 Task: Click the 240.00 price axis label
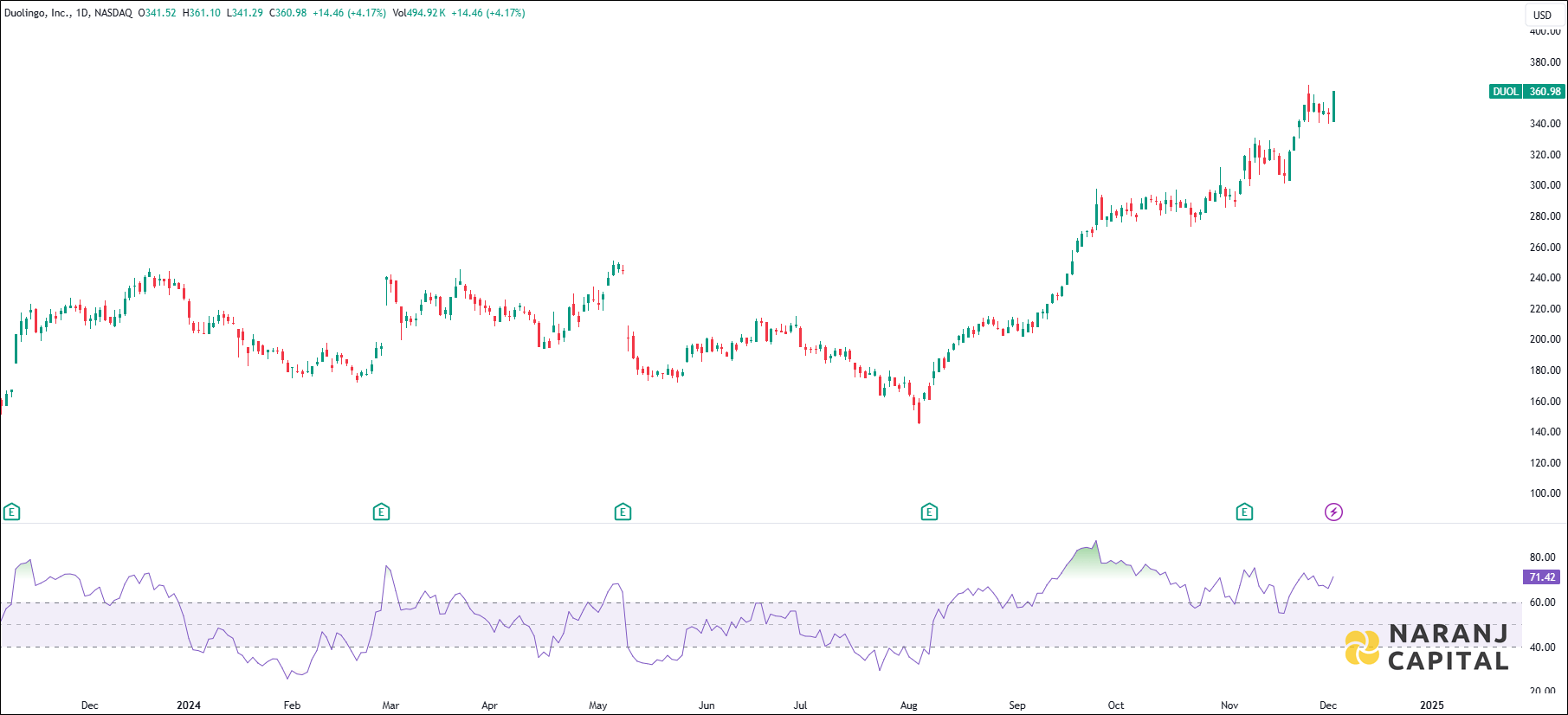point(1545,278)
